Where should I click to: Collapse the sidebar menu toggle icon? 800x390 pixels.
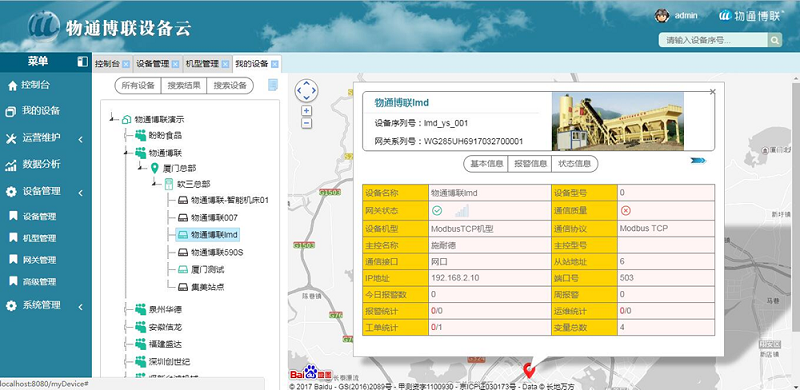point(82,62)
